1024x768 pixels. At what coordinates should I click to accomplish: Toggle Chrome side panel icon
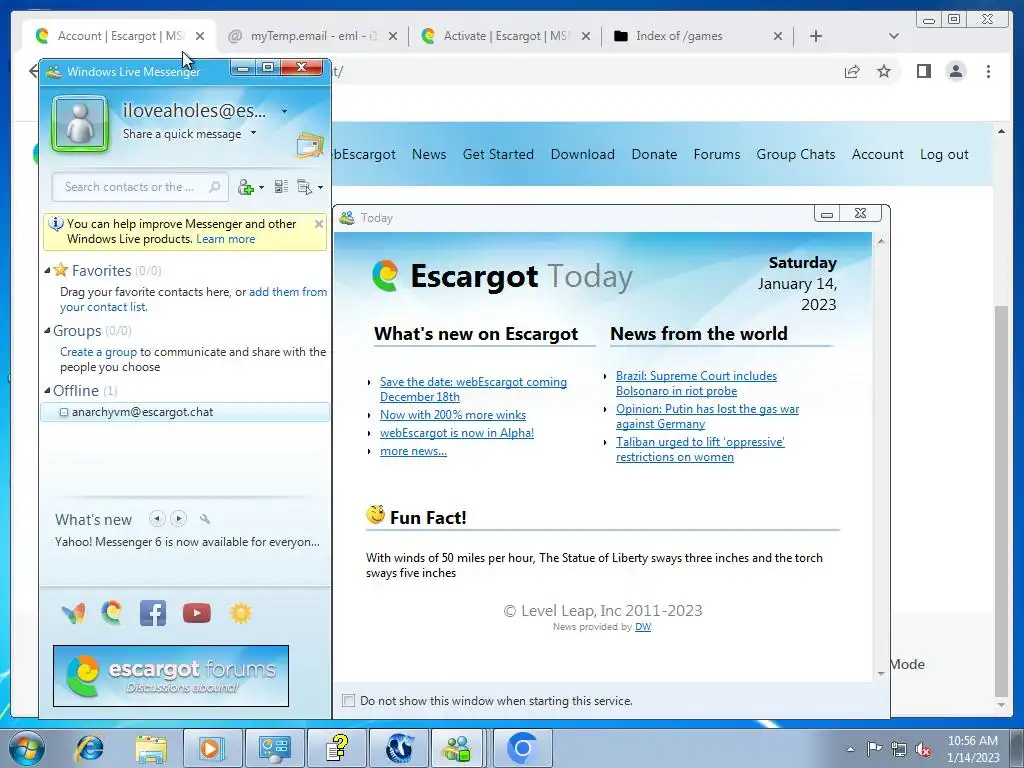923,71
